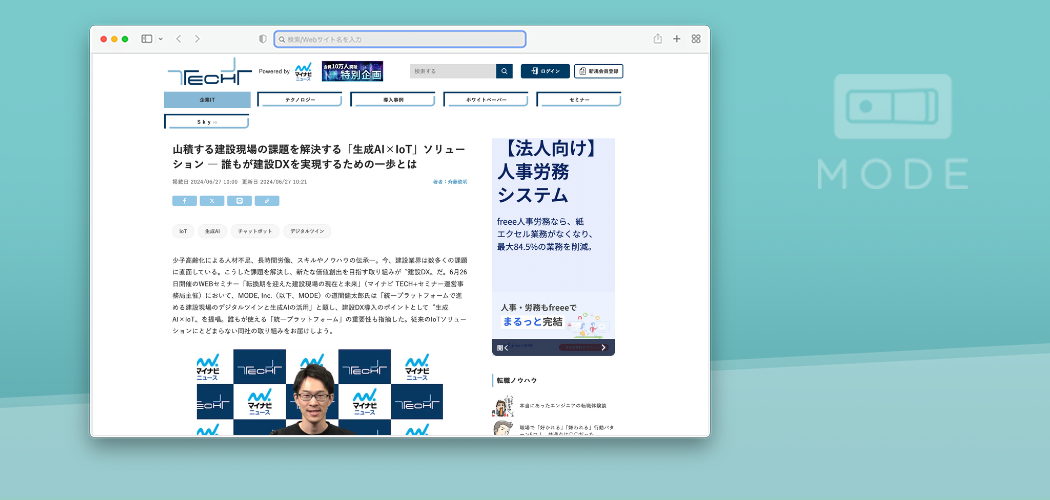Focus the Safari address bar
The image size is (1050, 500).
(x=400, y=39)
